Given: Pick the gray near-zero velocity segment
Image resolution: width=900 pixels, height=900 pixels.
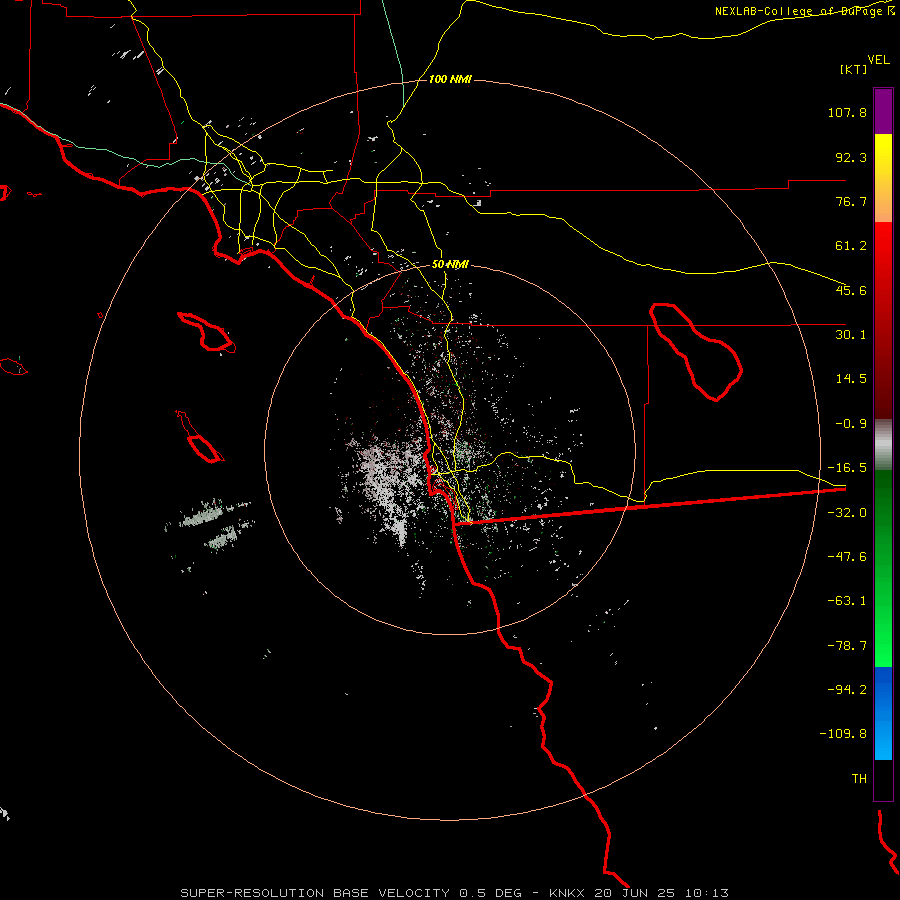Looking at the screenshot, I should tap(883, 444).
